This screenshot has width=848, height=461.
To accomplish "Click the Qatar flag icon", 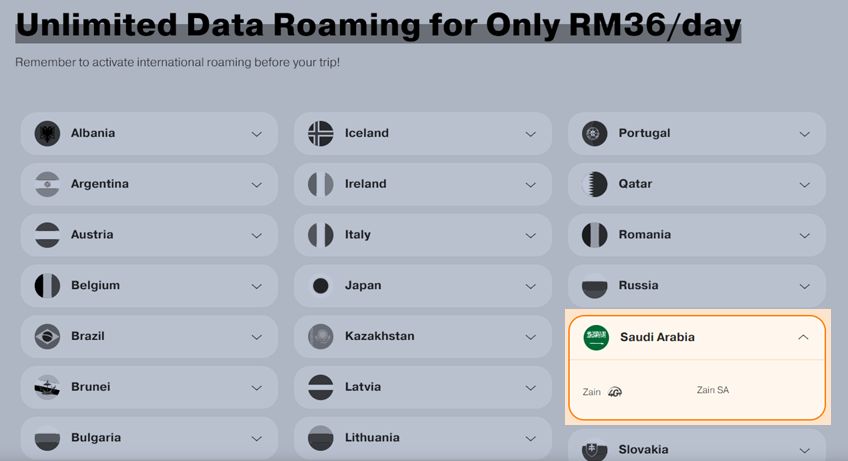I will pyautogui.click(x=594, y=184).
